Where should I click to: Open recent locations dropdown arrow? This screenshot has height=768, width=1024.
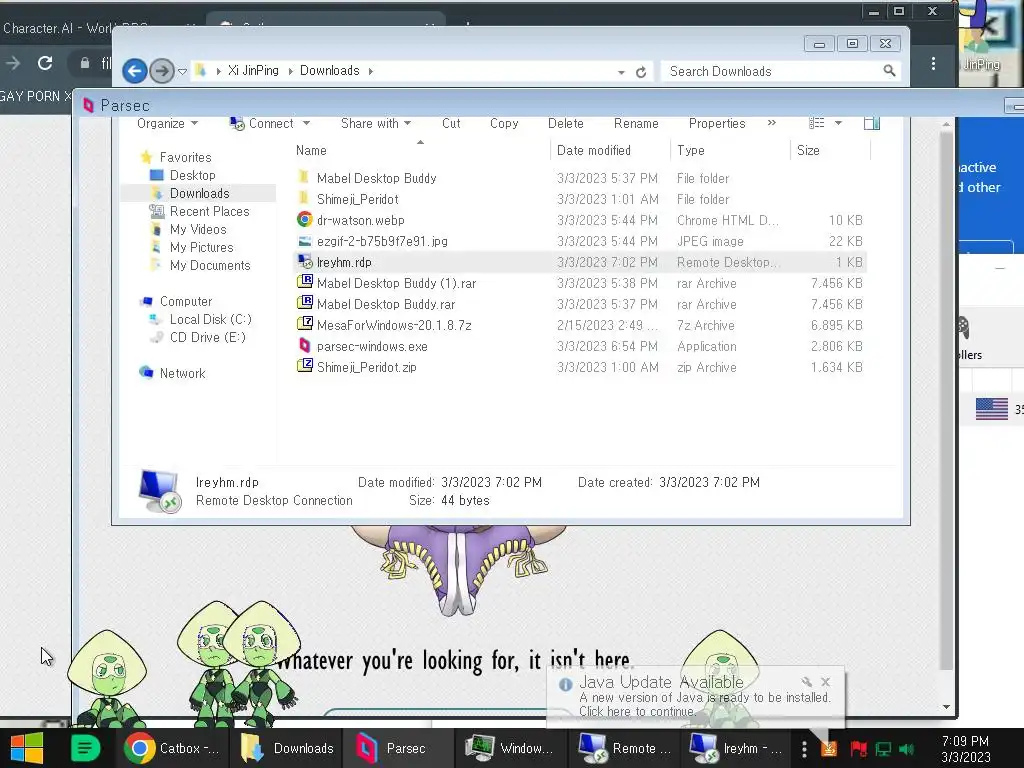pos(182,71)
